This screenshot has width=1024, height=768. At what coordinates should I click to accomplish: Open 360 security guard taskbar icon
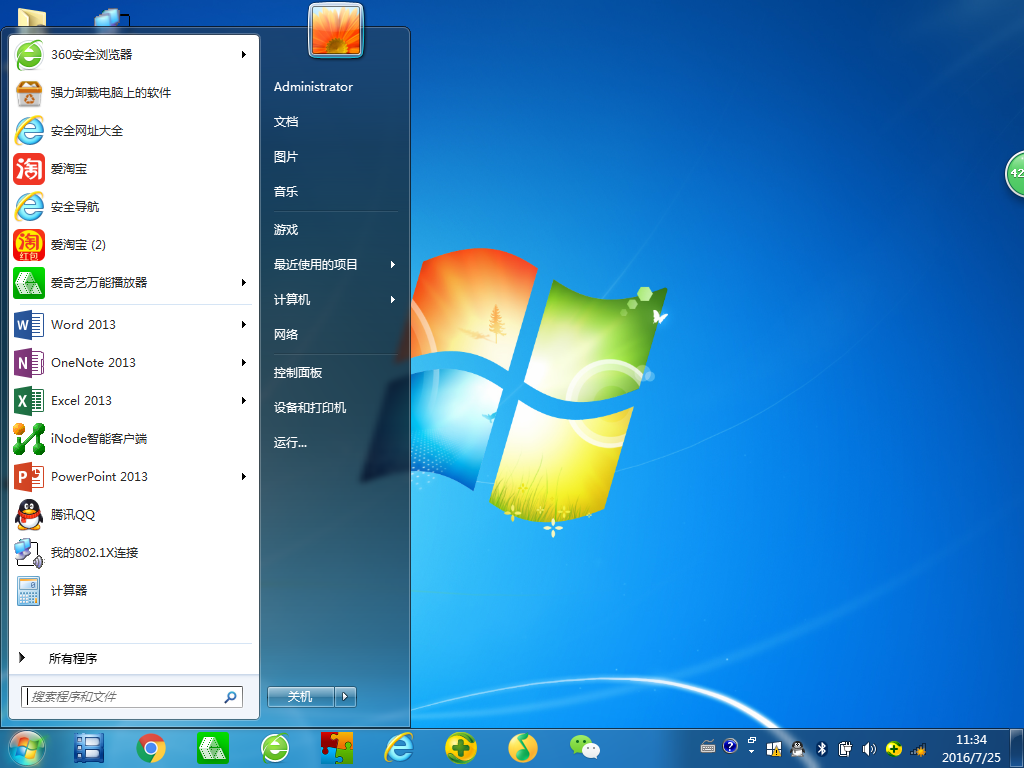(x=461, y=748)
